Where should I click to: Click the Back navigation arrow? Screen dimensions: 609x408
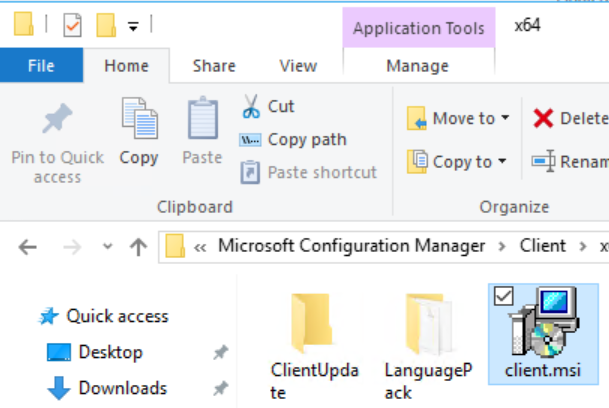(x=28, y=246)
